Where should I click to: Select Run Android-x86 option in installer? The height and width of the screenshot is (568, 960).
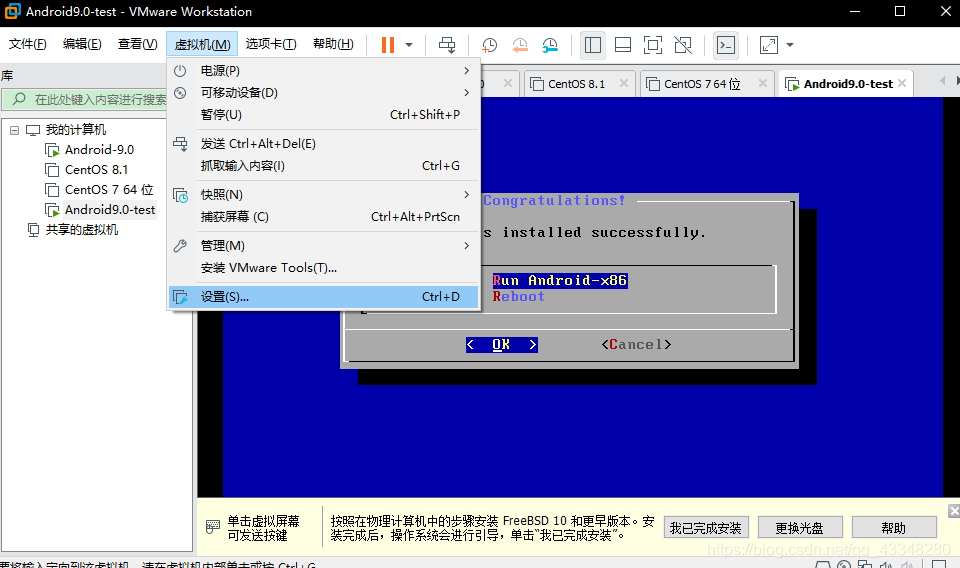coord(560,280)
